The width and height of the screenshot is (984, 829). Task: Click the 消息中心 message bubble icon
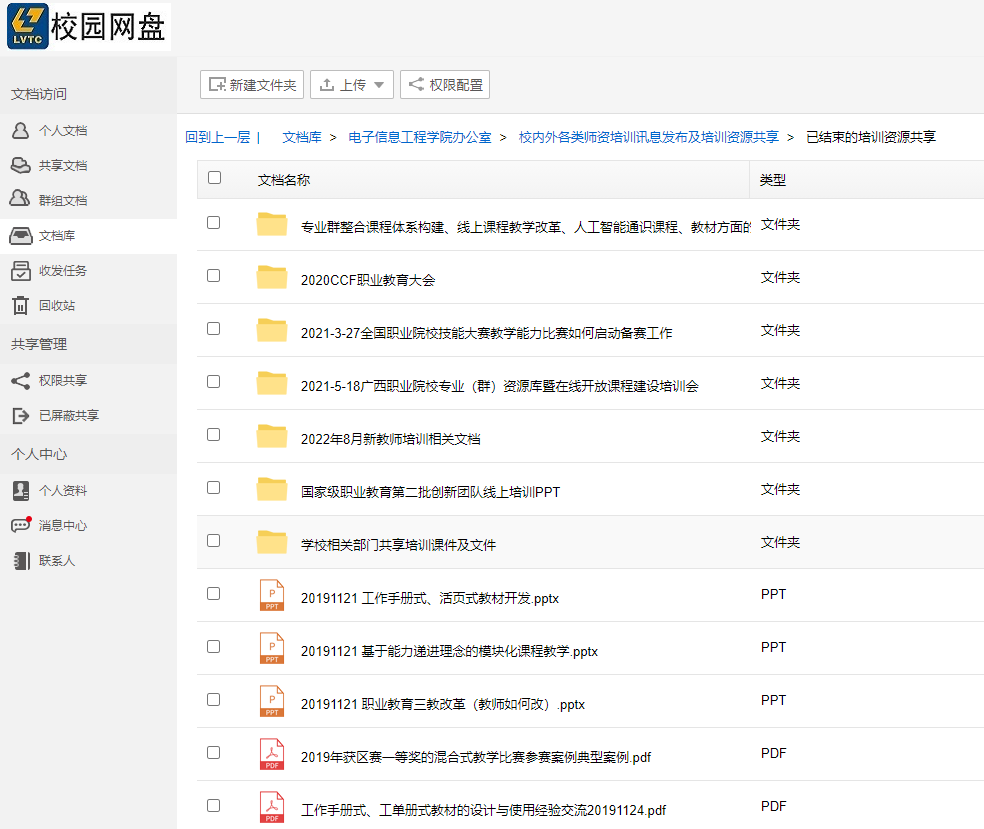pos(20,525)
